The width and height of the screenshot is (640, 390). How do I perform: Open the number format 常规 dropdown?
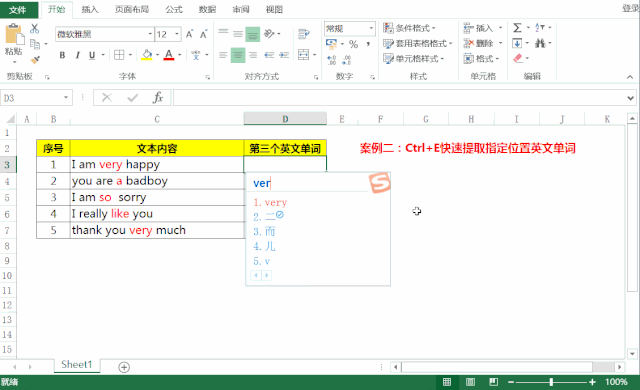point(371,28)
